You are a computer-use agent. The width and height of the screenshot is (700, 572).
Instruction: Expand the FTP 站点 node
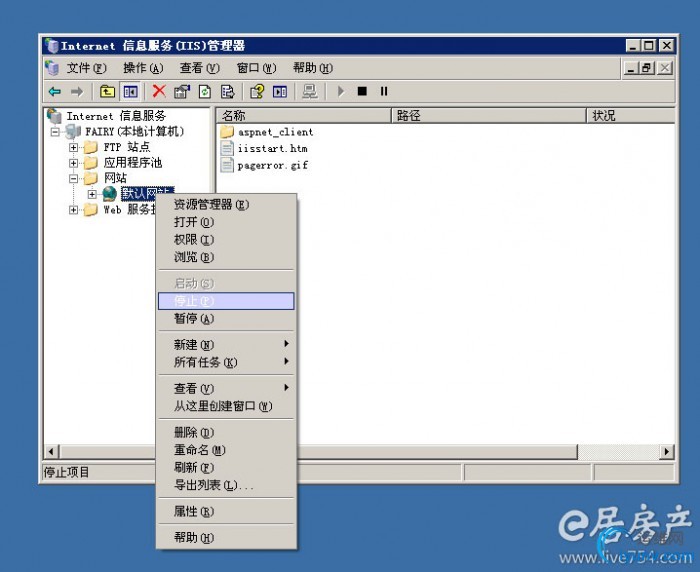74,147
